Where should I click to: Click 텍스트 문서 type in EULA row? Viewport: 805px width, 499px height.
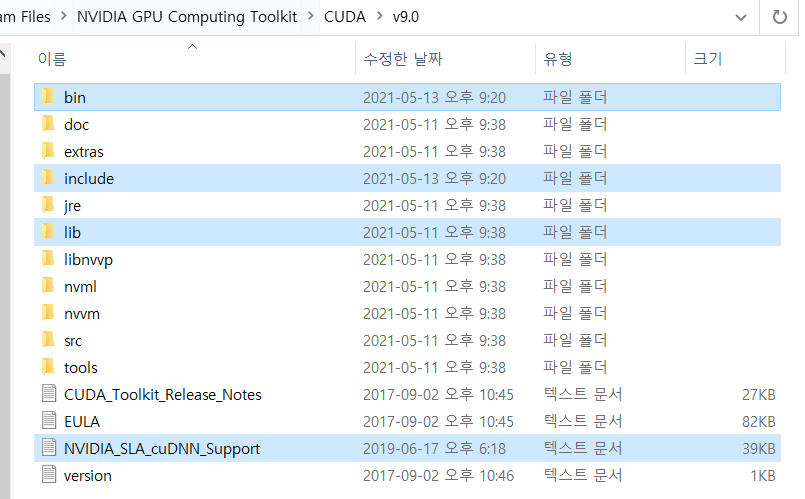583,421
